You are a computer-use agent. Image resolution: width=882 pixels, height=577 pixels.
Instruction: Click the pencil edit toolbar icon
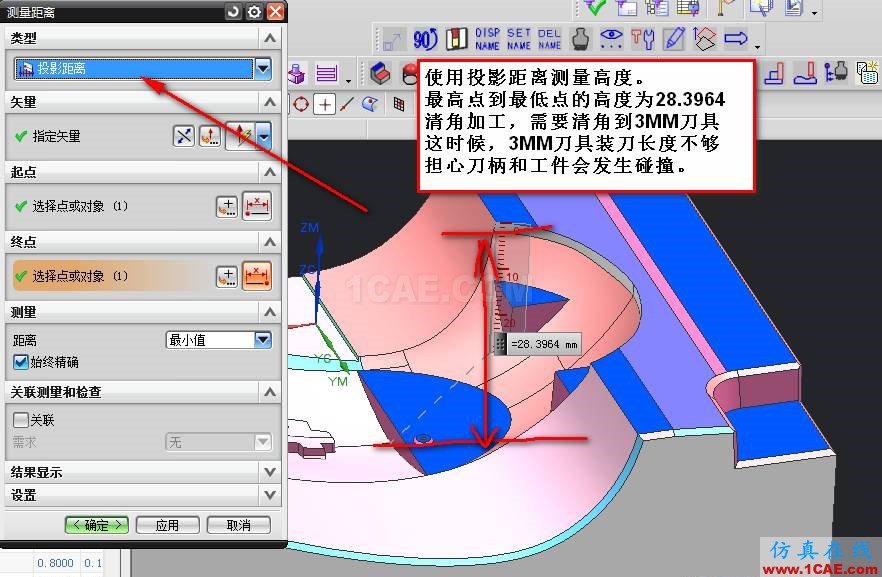click(674, 39)
